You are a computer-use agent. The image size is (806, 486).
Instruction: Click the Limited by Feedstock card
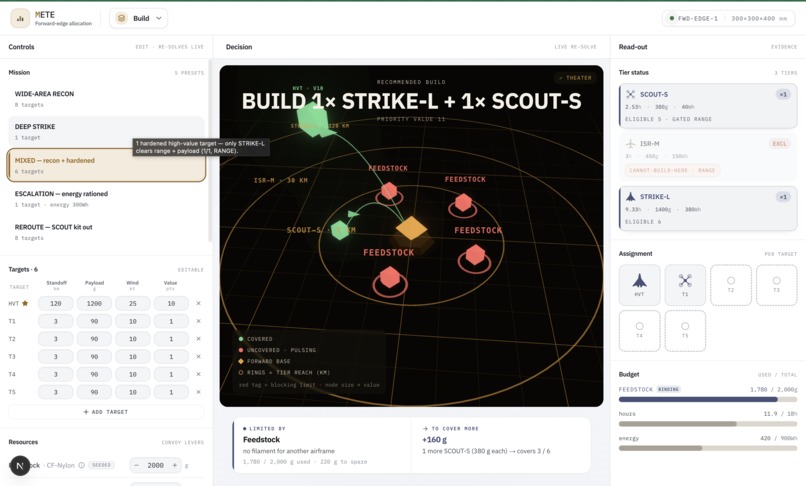click(x=322, y=445)
